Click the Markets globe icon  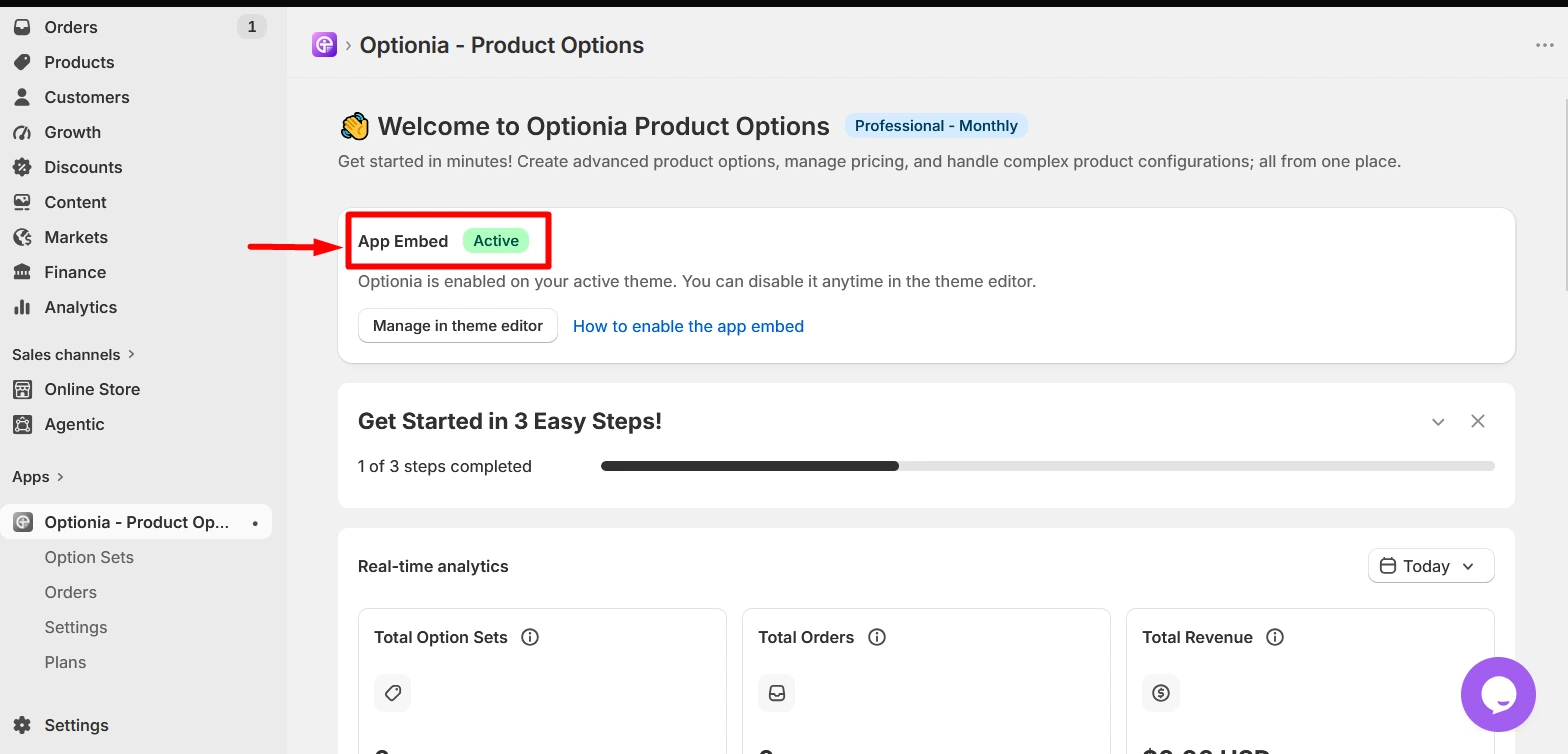22,237
